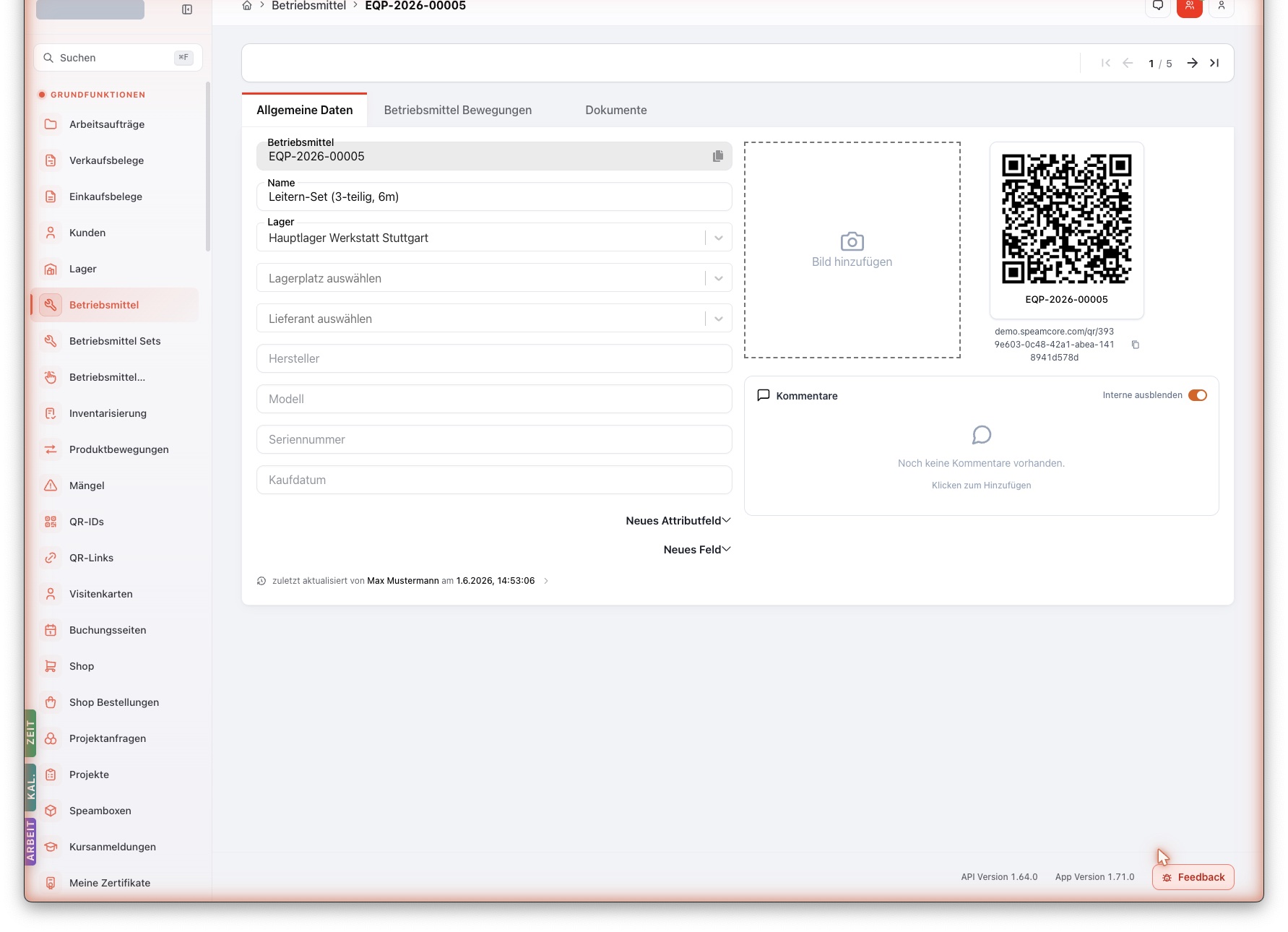Open Betriebsmittel Sets
The width and height of the screenshot is (1288, 932).
click(x=114, y=341)
